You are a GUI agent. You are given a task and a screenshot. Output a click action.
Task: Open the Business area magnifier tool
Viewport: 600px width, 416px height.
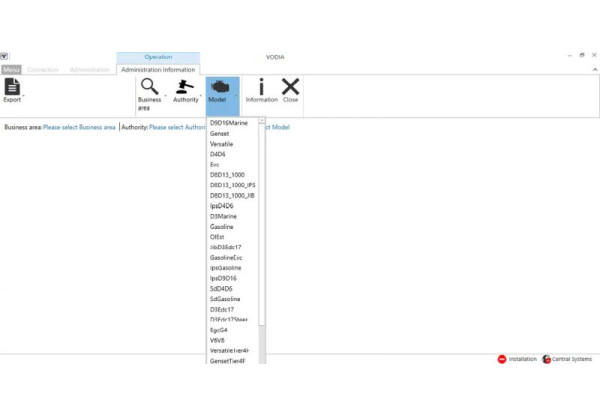pos(149,87)
